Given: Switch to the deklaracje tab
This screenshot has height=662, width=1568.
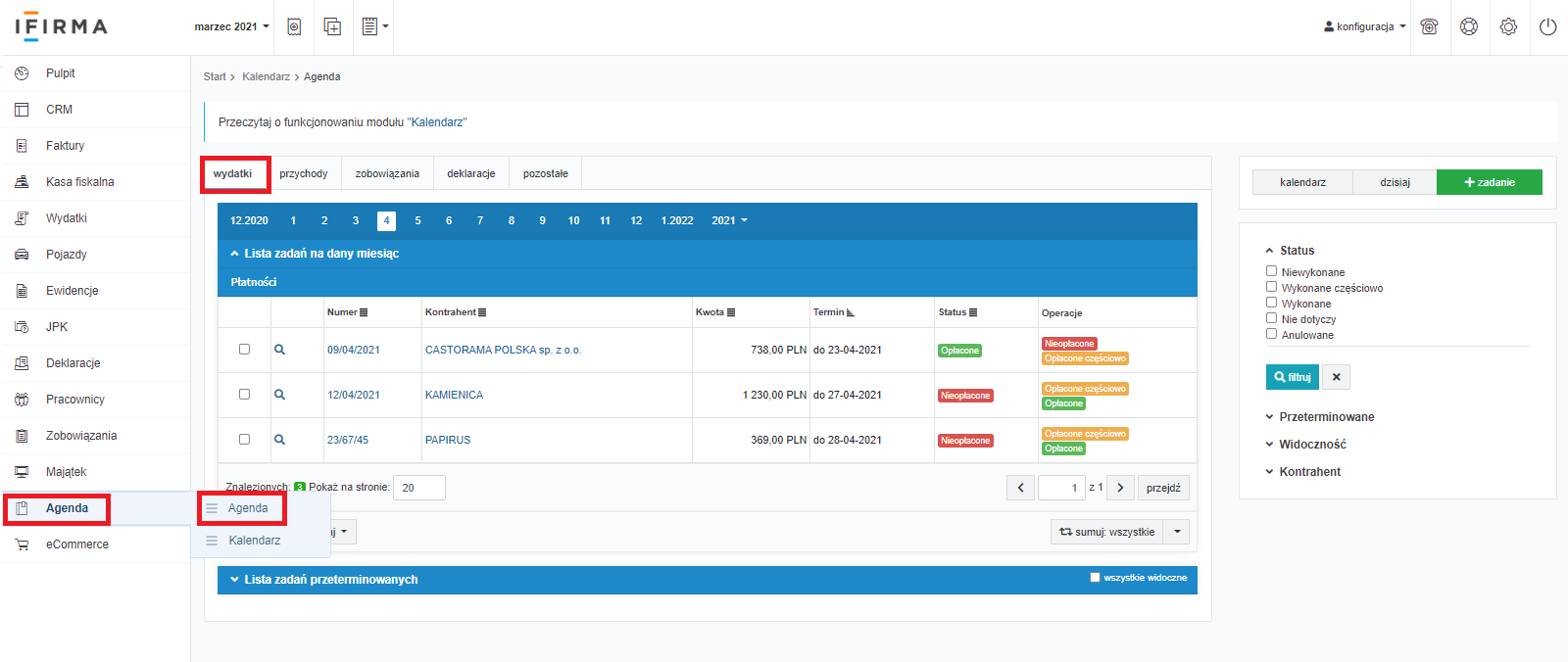Looking at the screenshot, I should [x=471, y=173].
